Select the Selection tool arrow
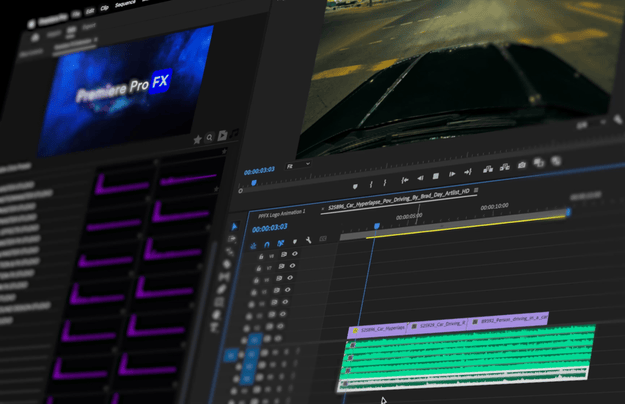 [234, 226]
